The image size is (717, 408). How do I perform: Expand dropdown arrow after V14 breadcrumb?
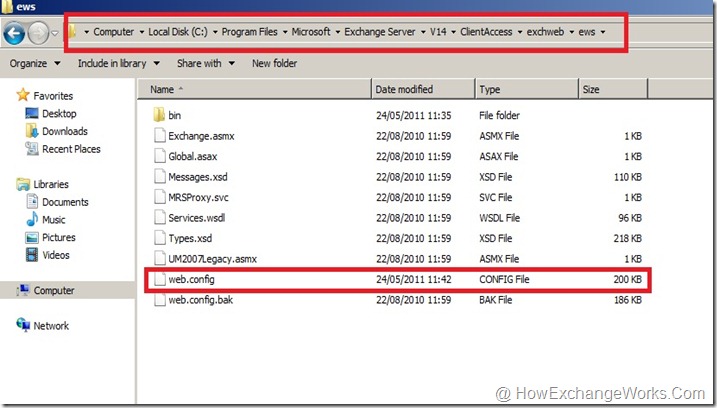point(453,32)
